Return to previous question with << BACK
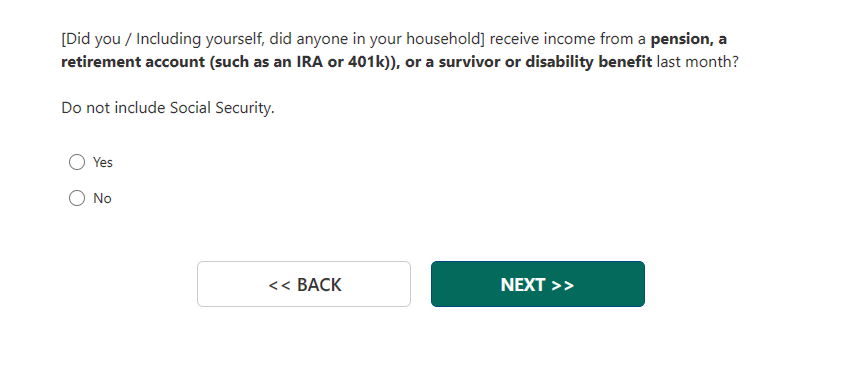Image resolution: width=846 pixels, height=367 pixels. 304,284
